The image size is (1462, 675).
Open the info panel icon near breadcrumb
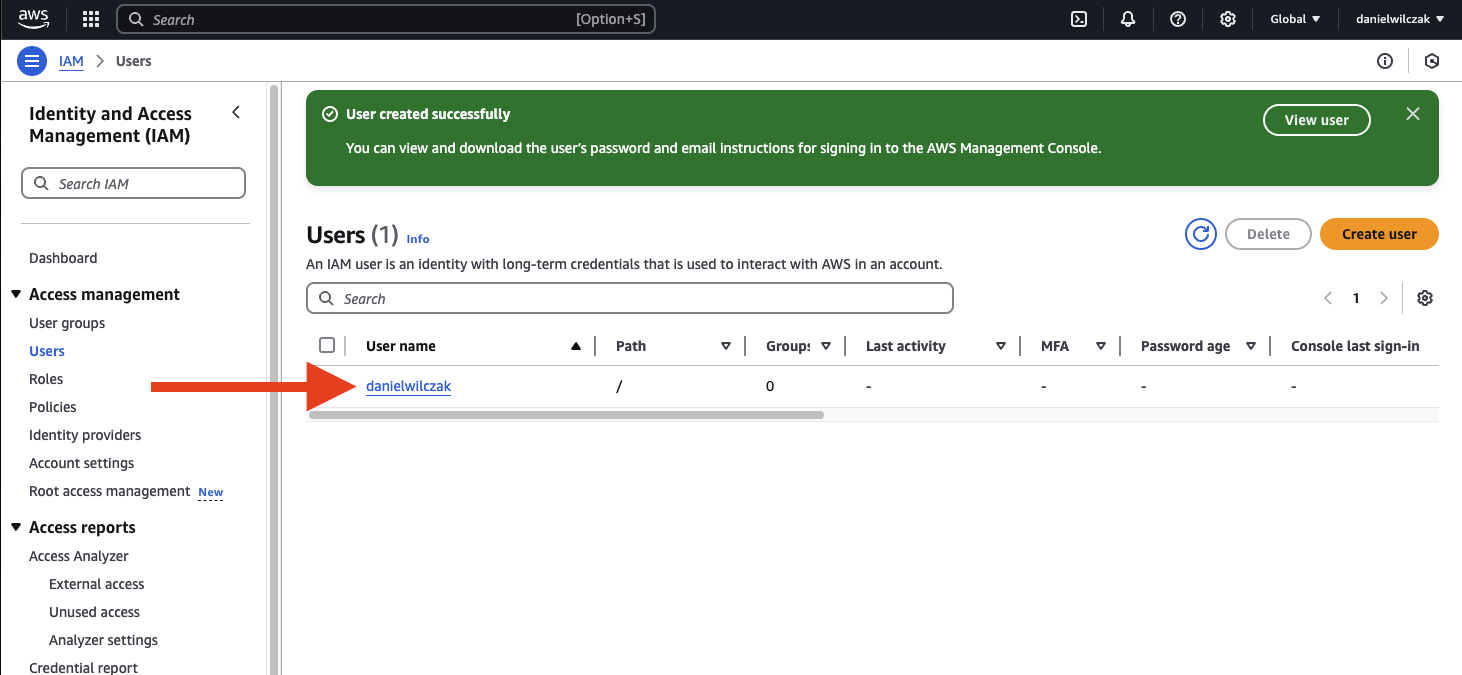point(1385,61)
